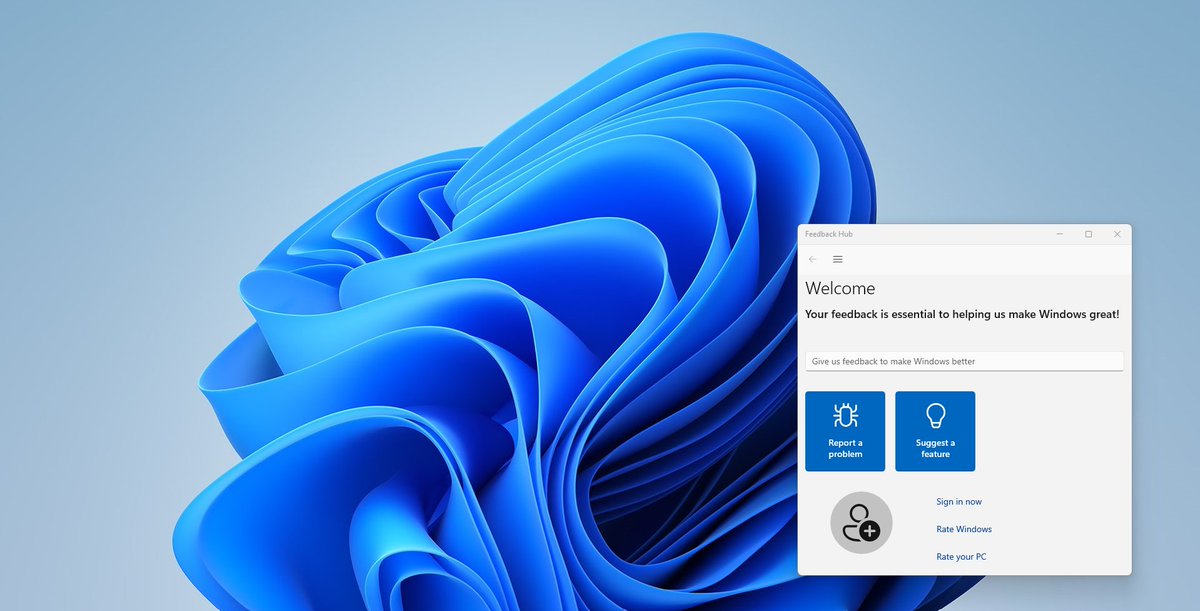Click the "Your feedback is essential" text
Image resolution: width=1200 pixels, height=611 pixels.
962,314
